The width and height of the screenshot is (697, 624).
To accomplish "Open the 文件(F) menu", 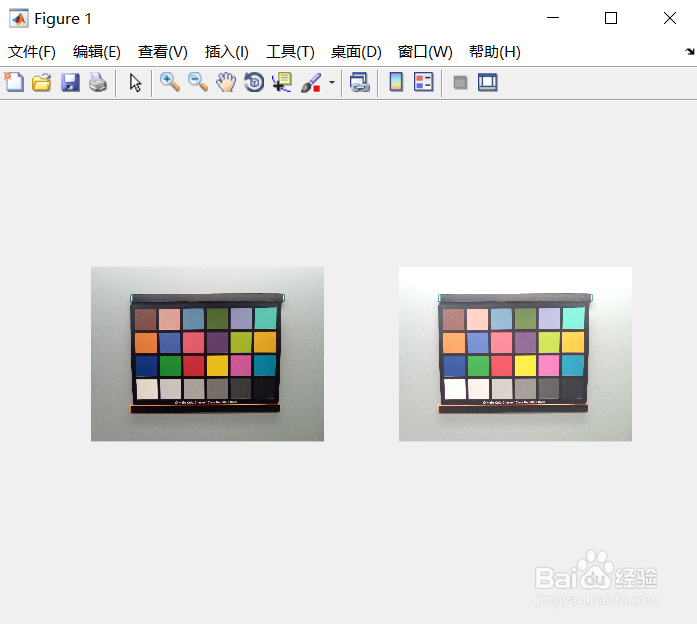I will click(32, 52).
